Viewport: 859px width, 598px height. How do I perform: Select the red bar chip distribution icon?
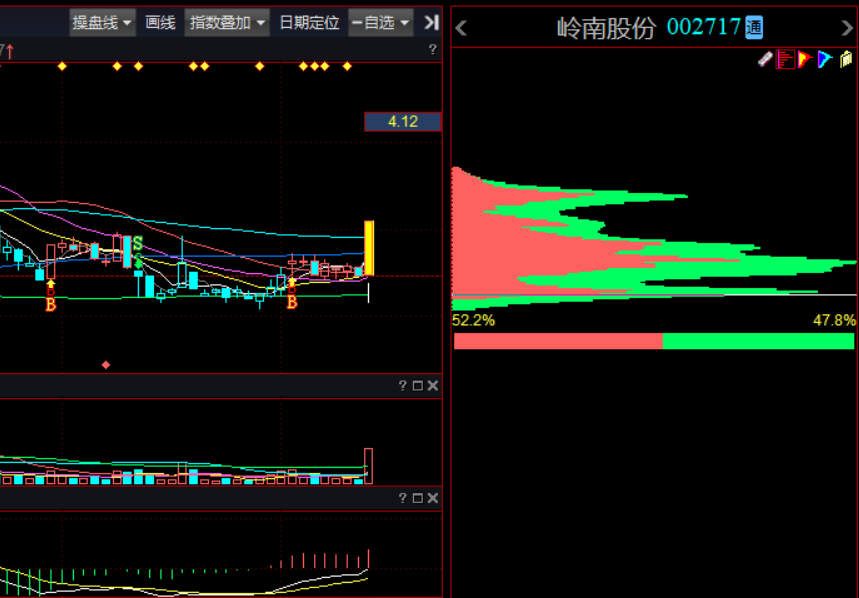785,59
